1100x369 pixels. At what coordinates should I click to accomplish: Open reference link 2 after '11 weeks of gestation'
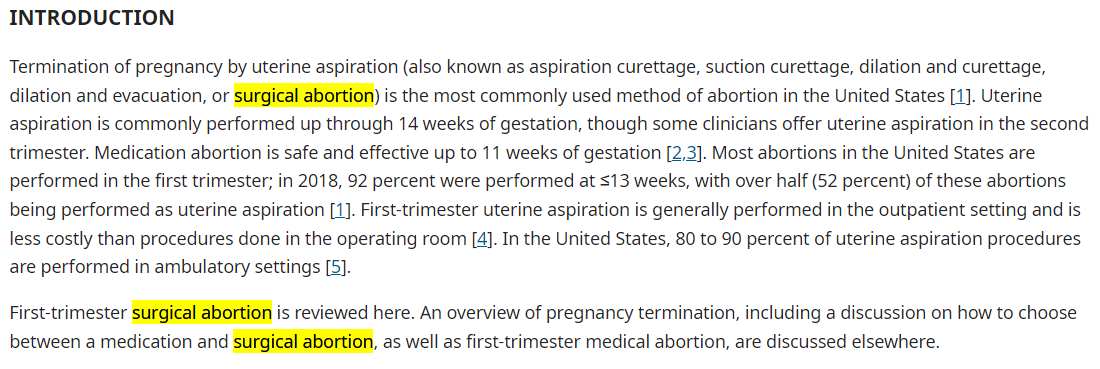point(676,153)
